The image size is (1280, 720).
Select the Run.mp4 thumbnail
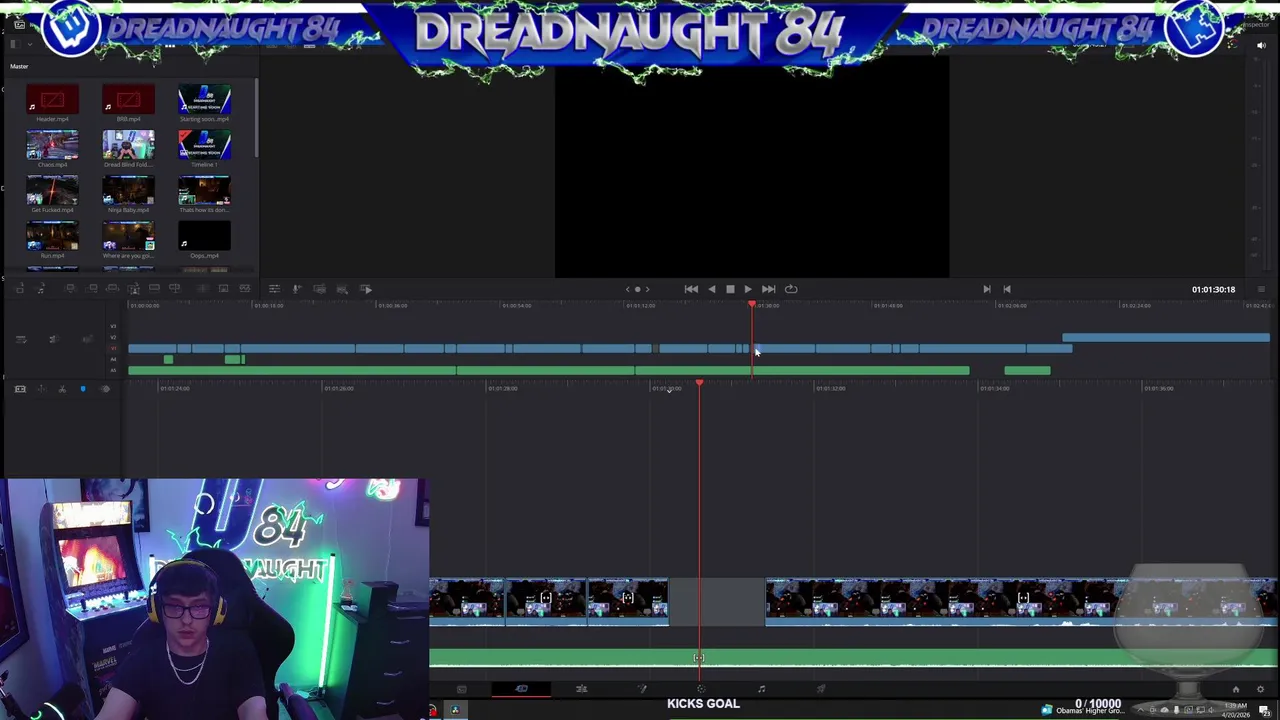[x=52, y=236]
